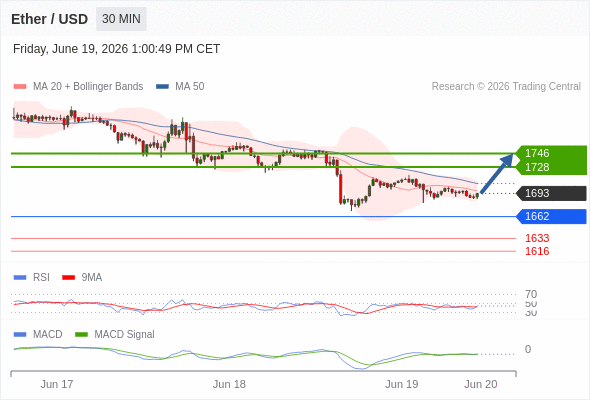Click the green 1746 resistance price tag

pos(552,153)
